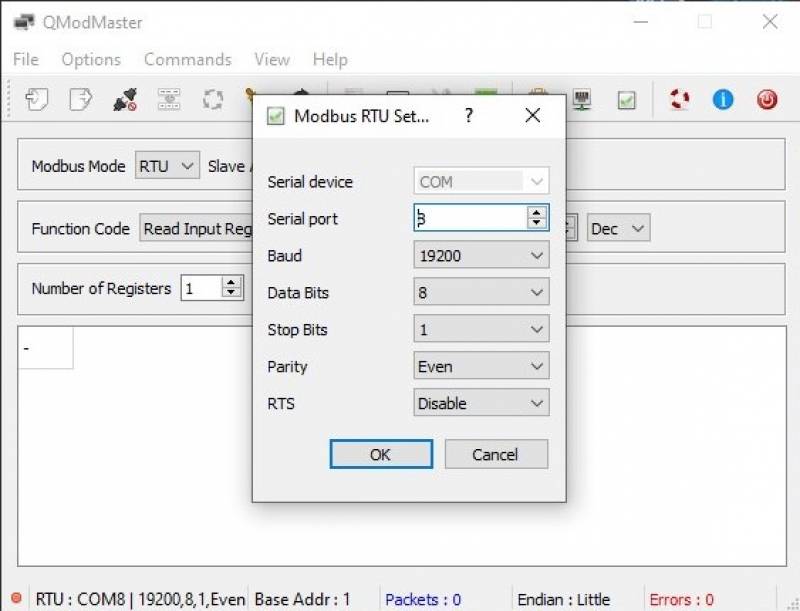Click status bar text 'Packets : 0'
800x611 pixels.
[x=423, y=599]
